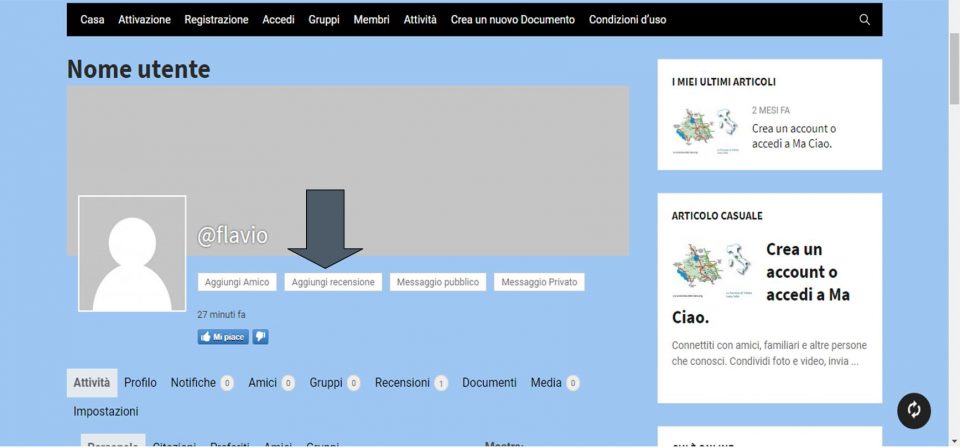Open the flavio profile avatar picture
The width and height of the screenshot is (960, 448).
[x=132, y=253]
